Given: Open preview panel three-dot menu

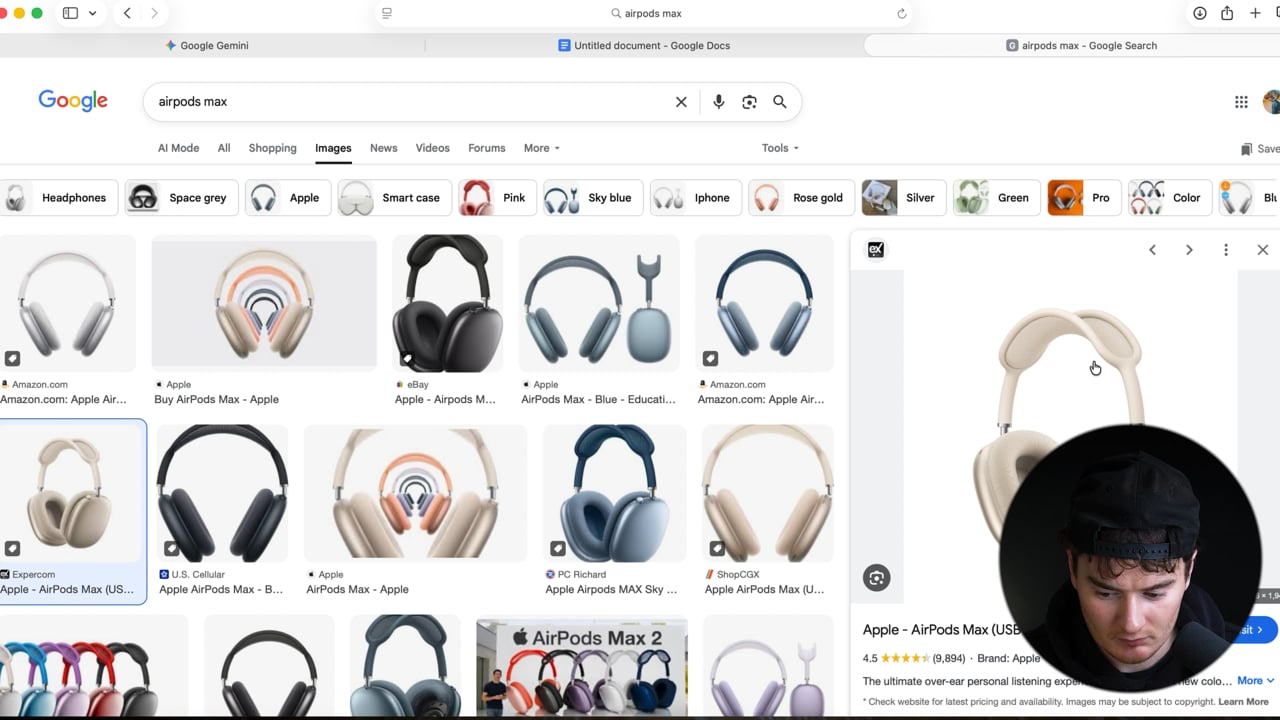Looking at the screenshot, I should pyautogui.click(x=1226, y=250).
